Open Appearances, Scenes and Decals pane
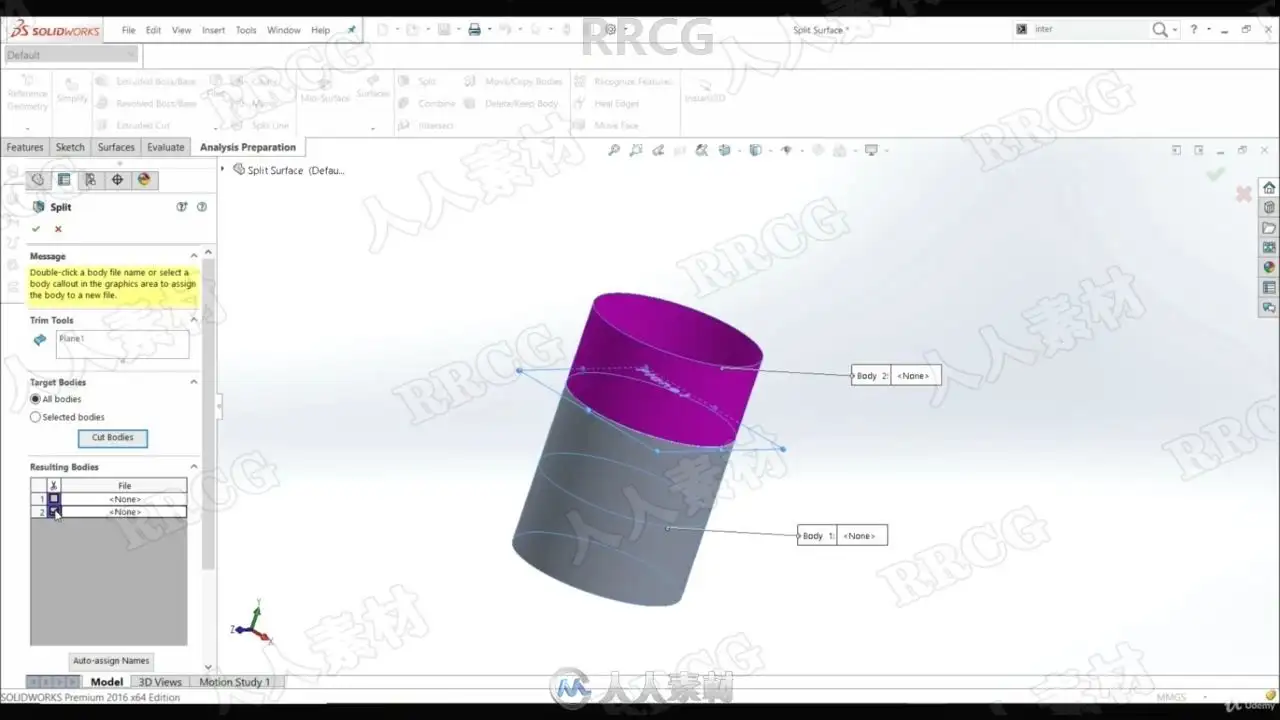The width and height of the screenshot is (1280, 720). tap(1269, 268)
